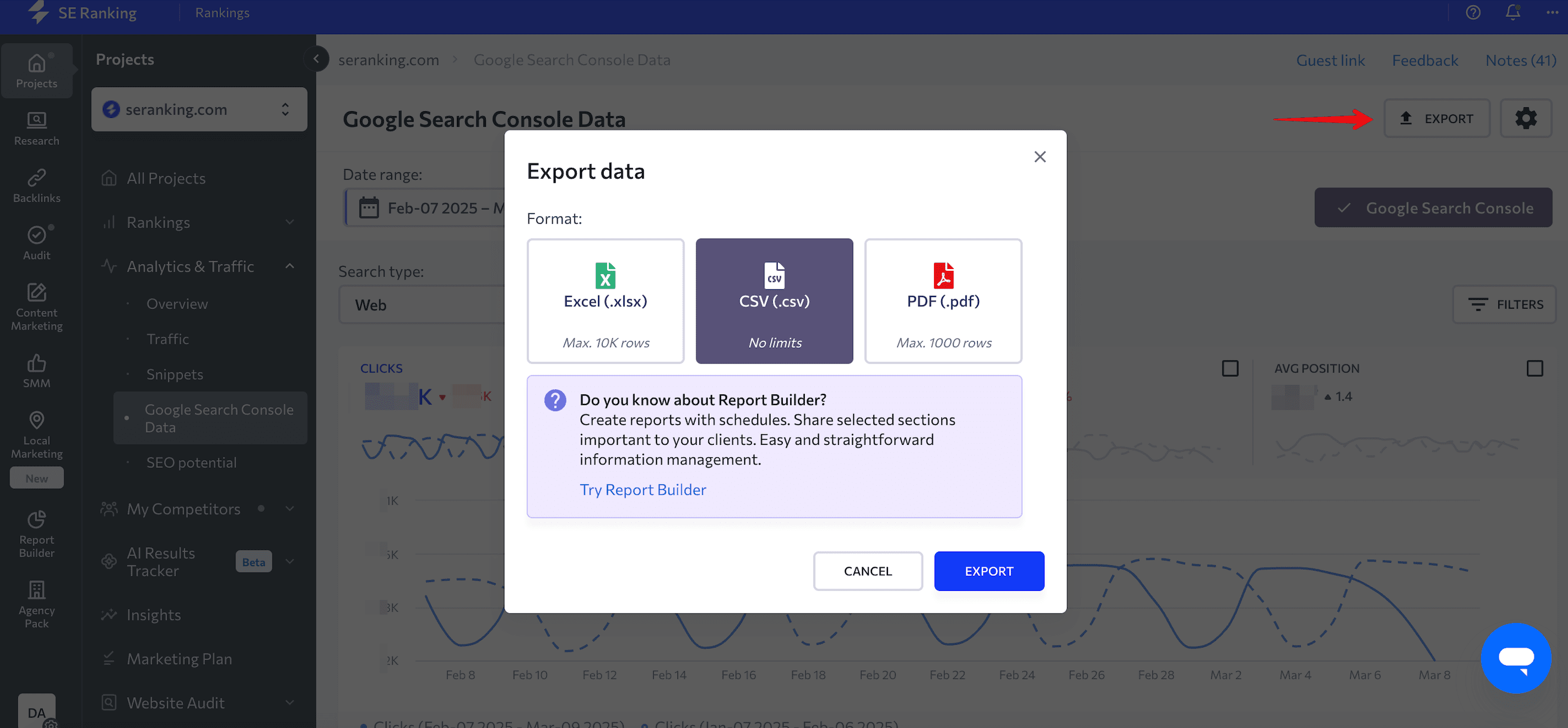This screenshot has height=728, width=1568.
Task: Select the Report Builder sidebar icon
Action: click(37, 531)
